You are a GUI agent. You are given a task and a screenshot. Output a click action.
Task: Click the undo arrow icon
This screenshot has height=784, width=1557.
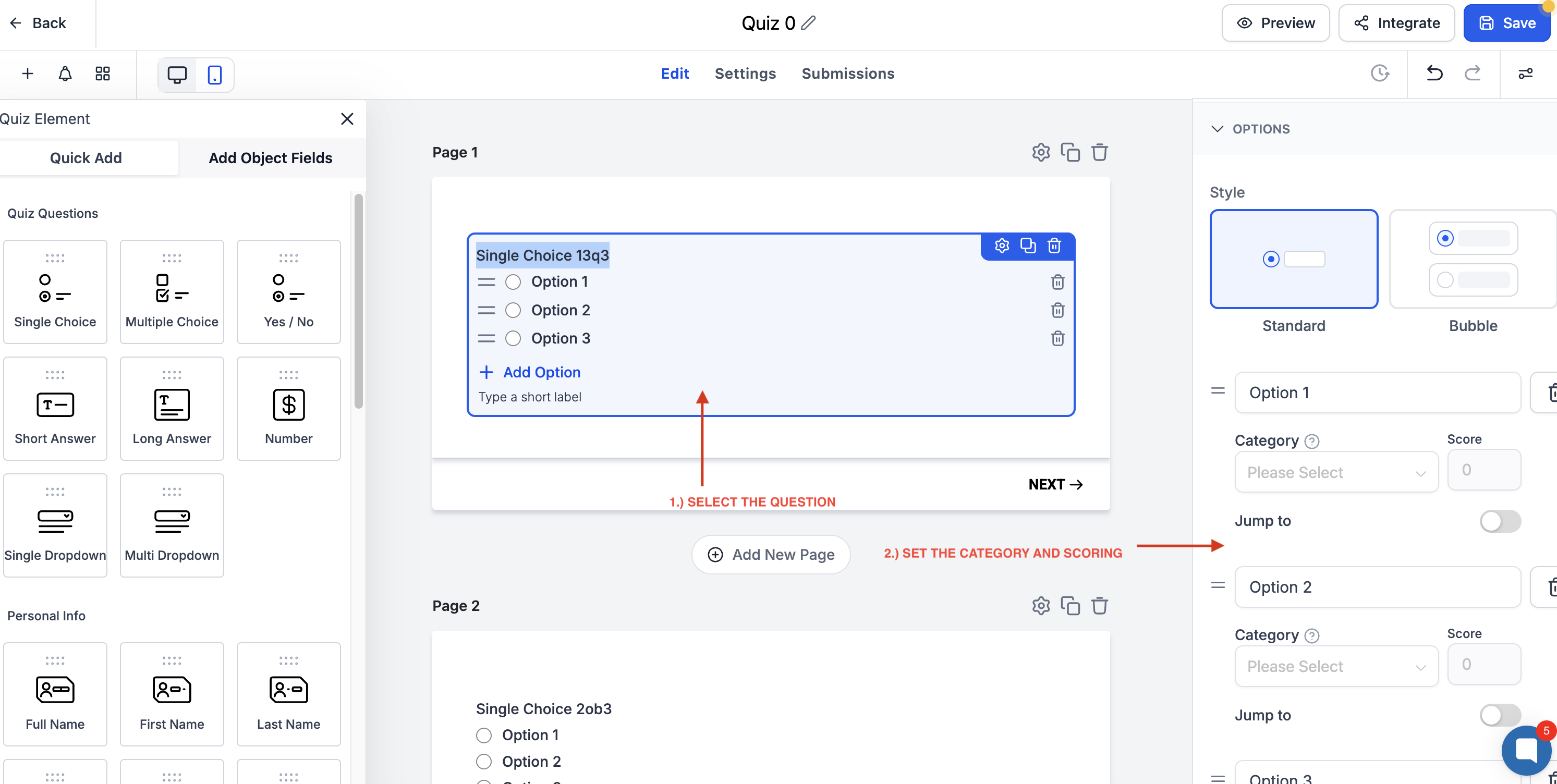pos(1434,73)
